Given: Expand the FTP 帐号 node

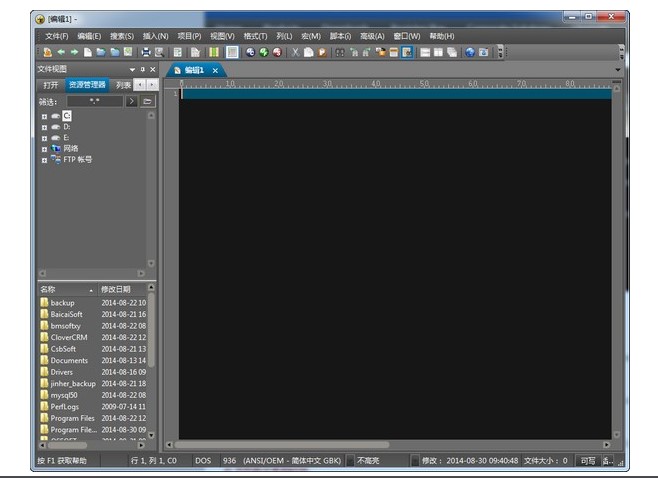Looking at the screenshot, I should [44, 160].
